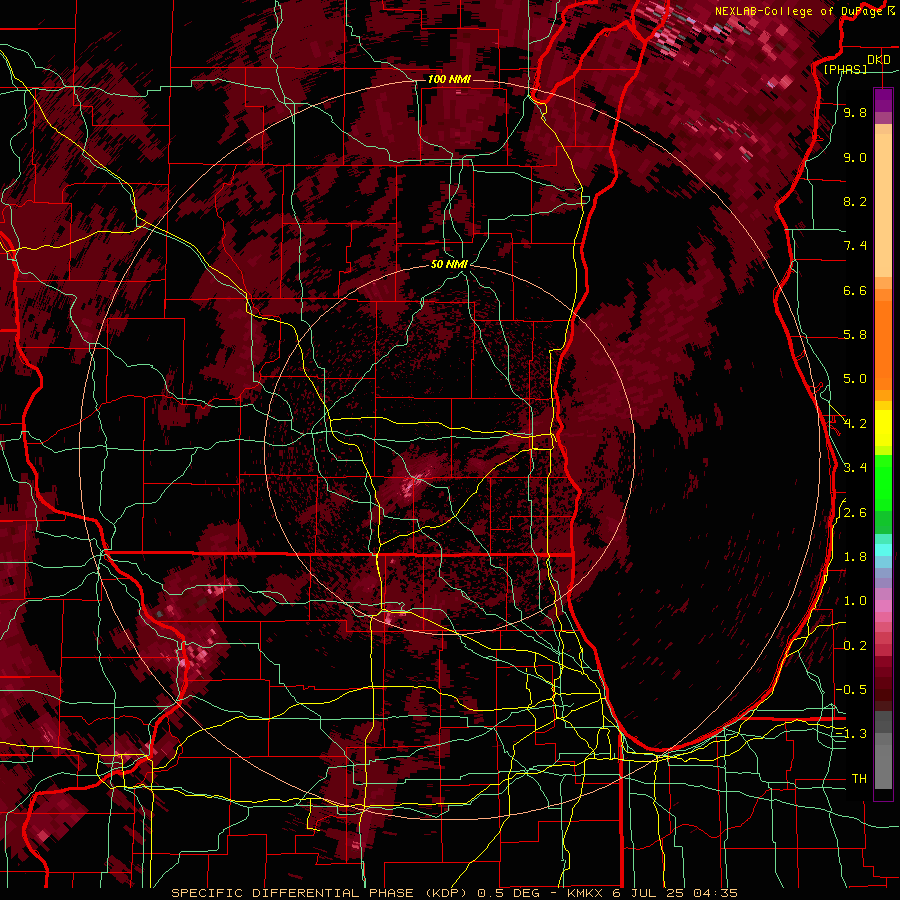Click the yellow segment of the color bar

tap(883, 428)
